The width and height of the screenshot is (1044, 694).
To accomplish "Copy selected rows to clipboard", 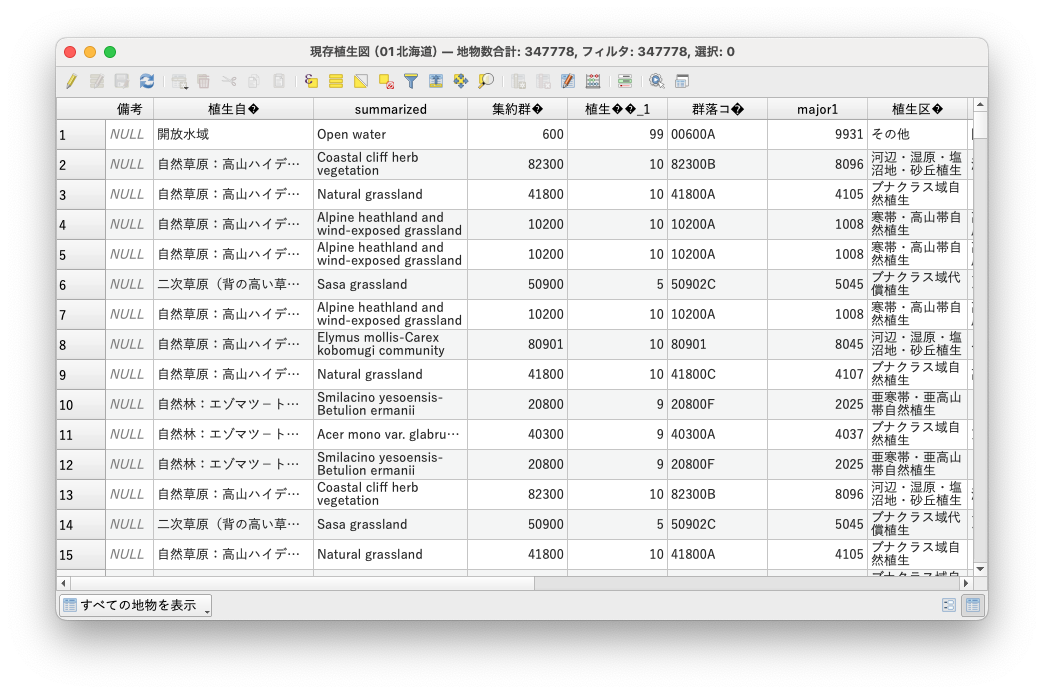I will tap(253, 81).
